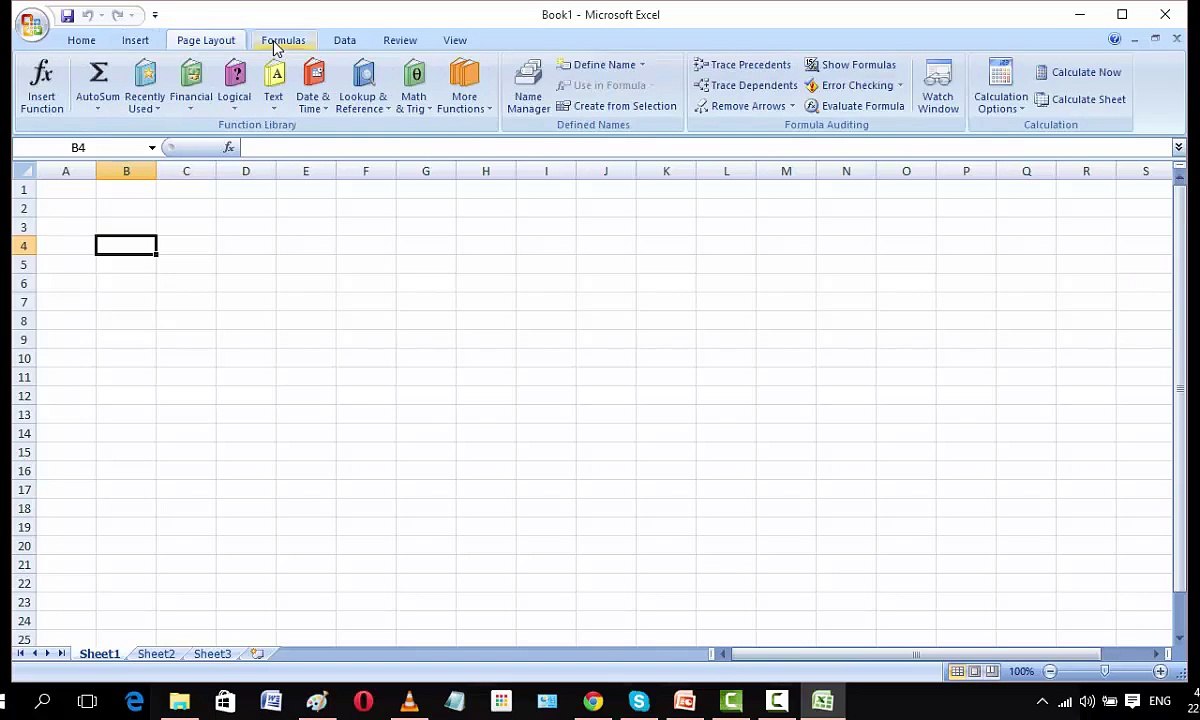Open Logical functions library

(x=234, y=87)
